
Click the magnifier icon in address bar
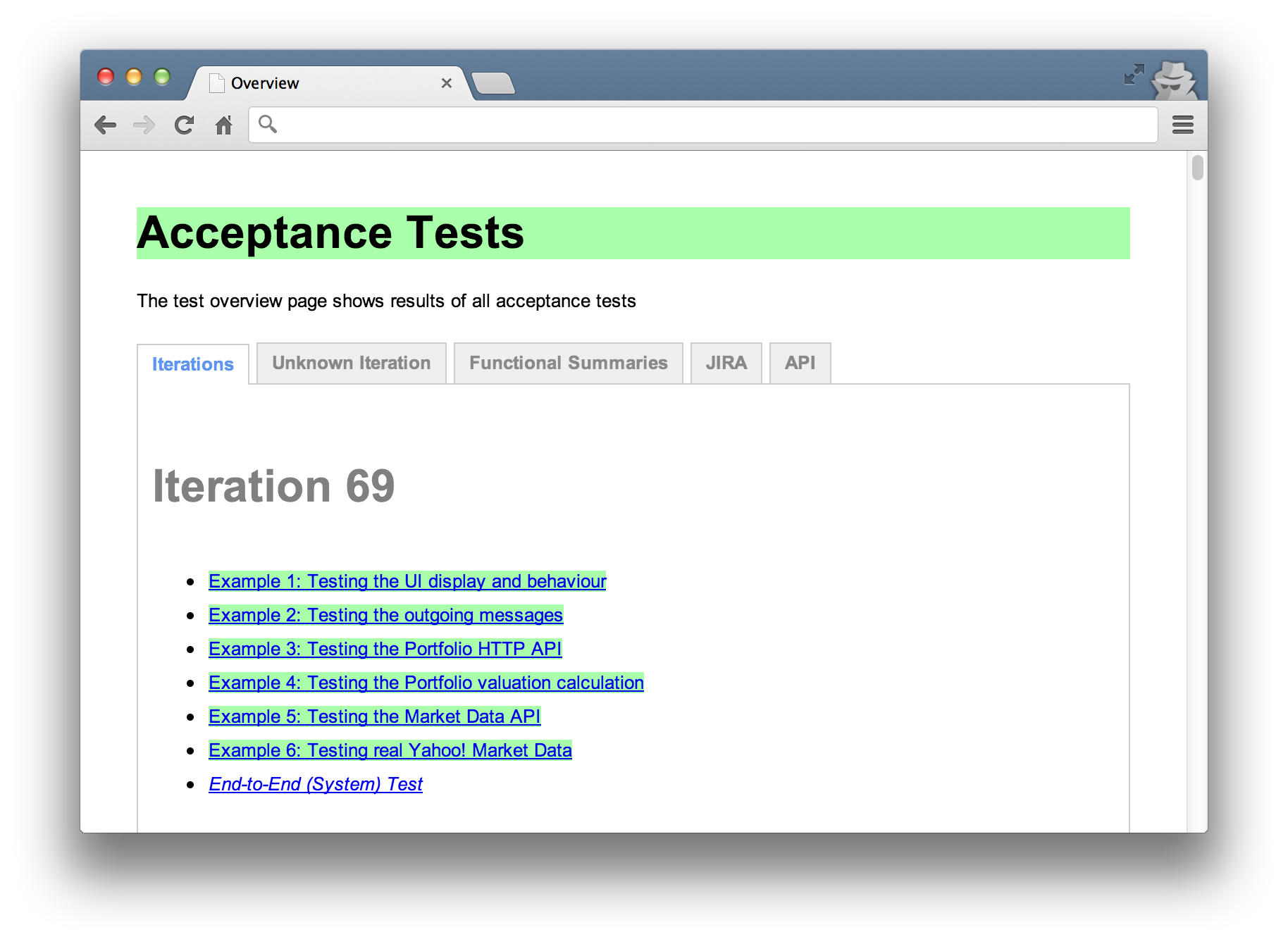click(x=268, y=124)
